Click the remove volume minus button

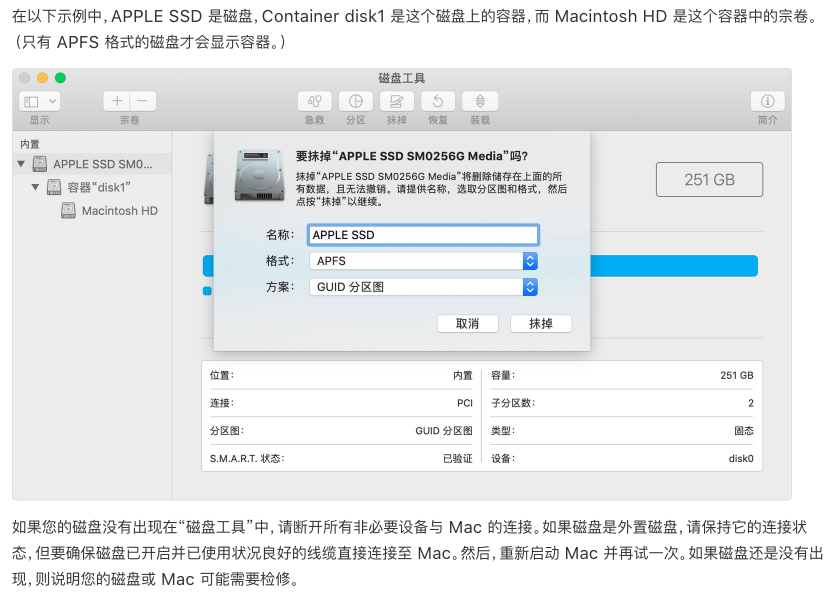(x=143, y=101)
